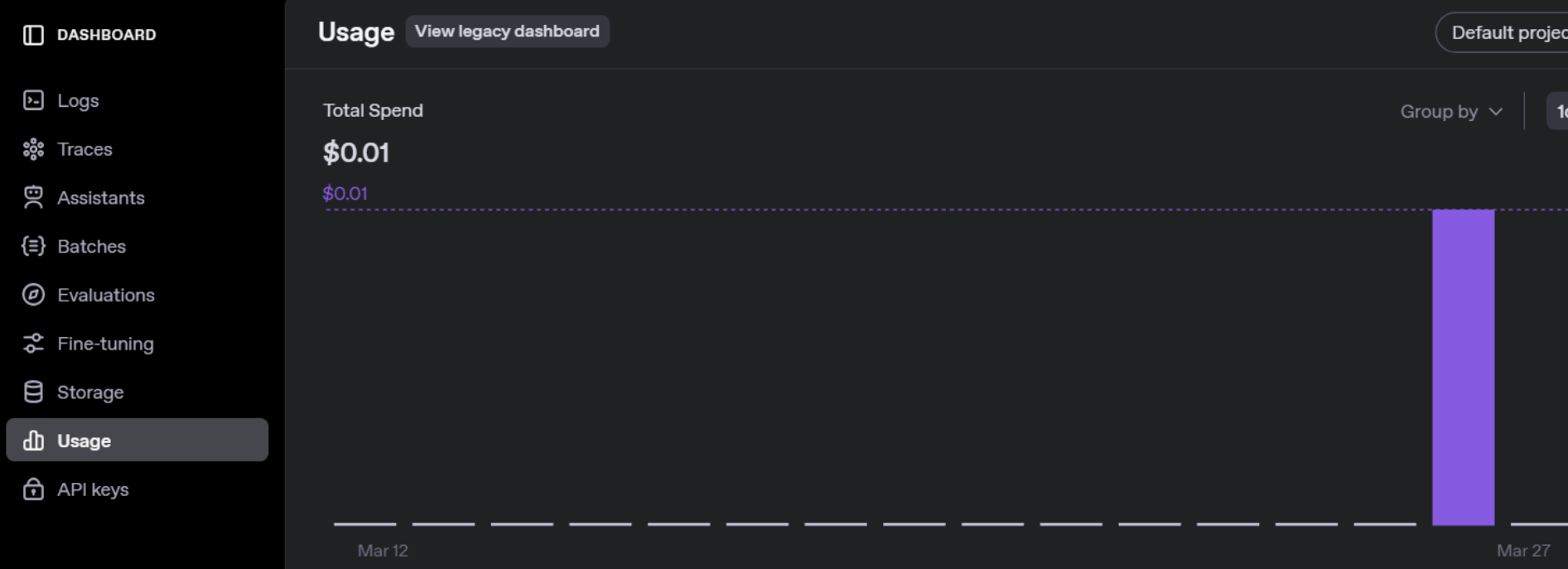Click the $0.01 Total Spend value

(356, 153)
